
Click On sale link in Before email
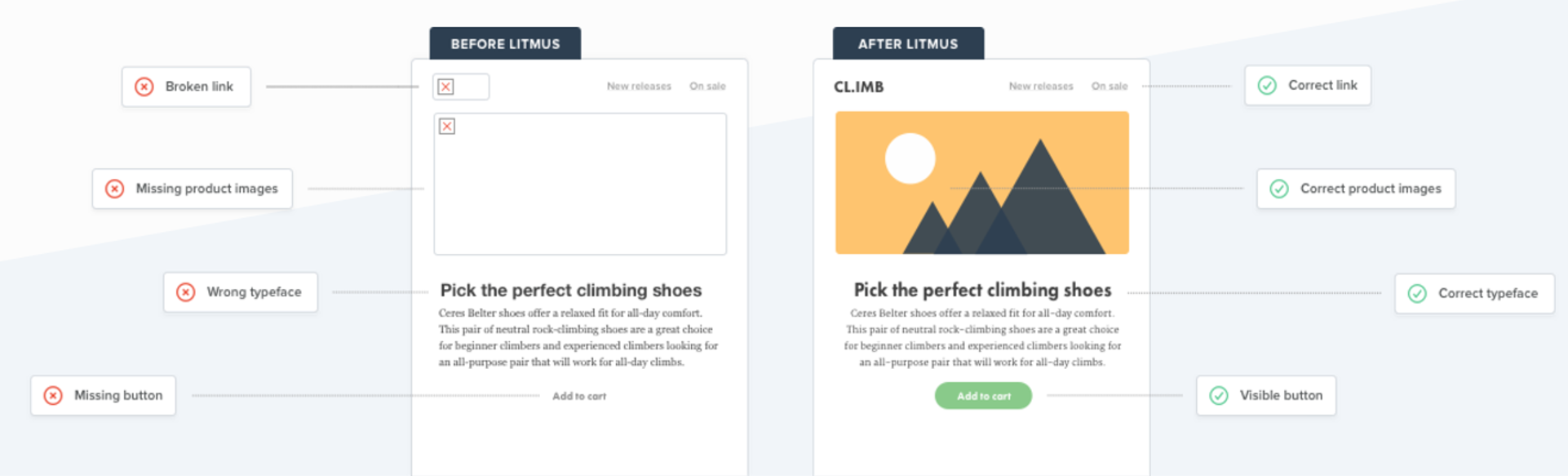pos(707,87)
